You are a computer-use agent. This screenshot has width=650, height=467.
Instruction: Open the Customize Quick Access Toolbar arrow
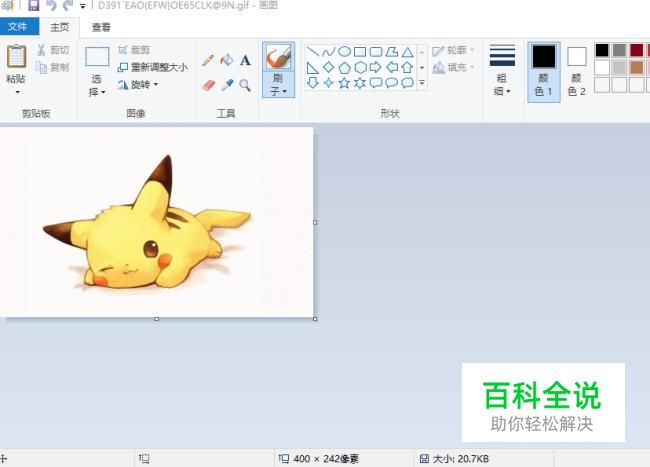[x=83, y=6]
